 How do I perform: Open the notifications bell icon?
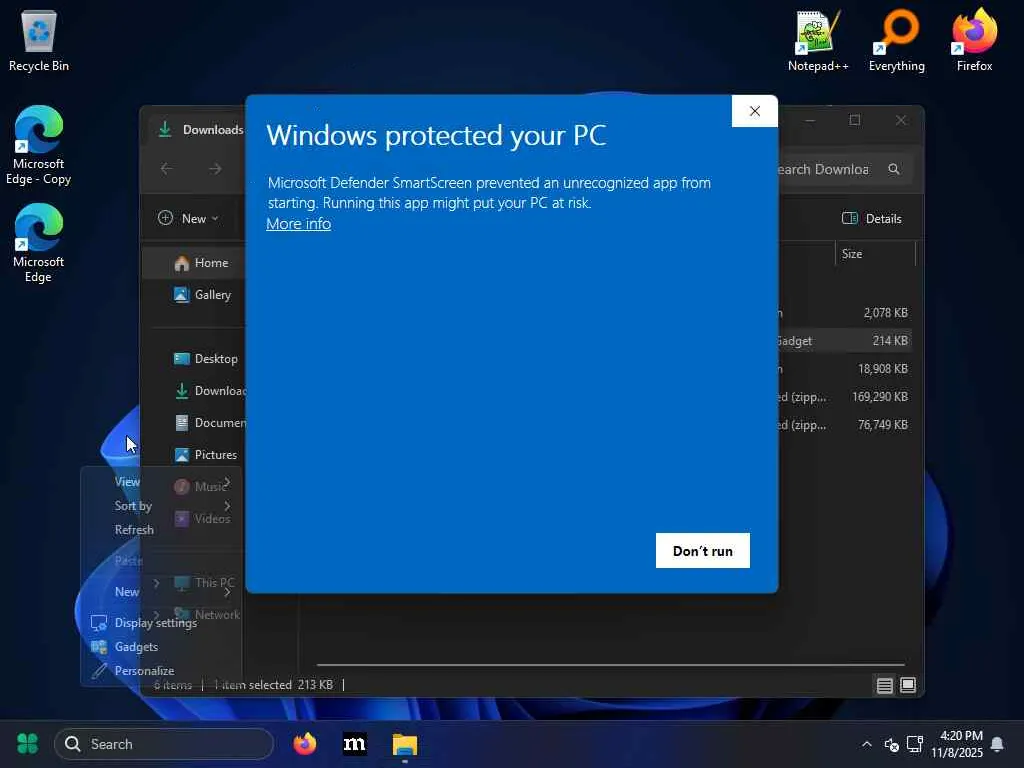point(997,744)
